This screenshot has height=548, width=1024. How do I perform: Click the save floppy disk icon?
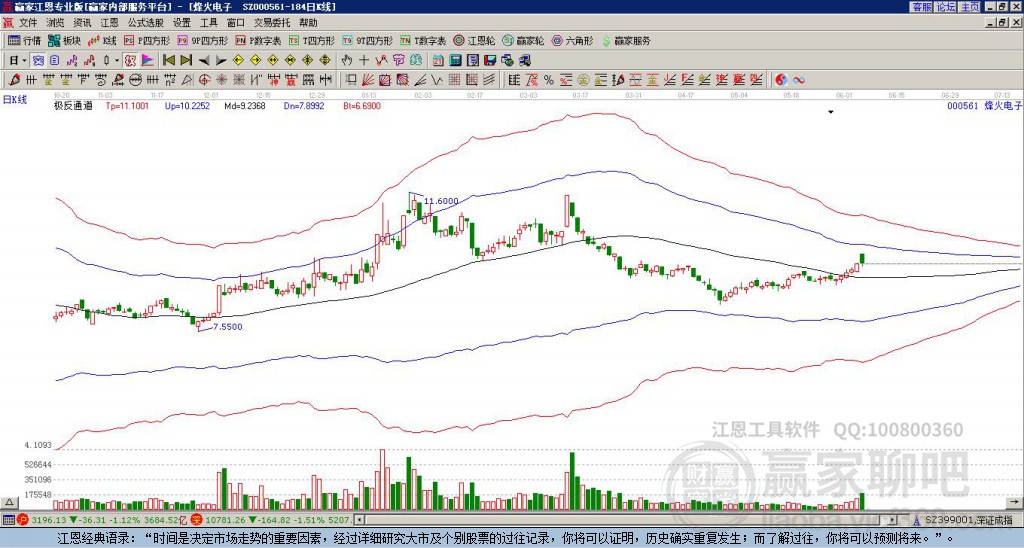pyautogui.click(x=490, y=60)
